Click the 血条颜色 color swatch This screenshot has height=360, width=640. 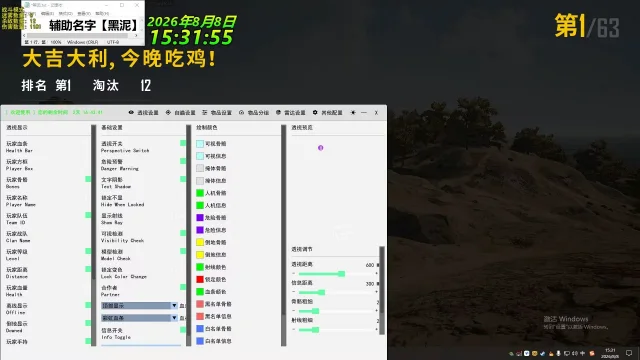pos(200,291)
